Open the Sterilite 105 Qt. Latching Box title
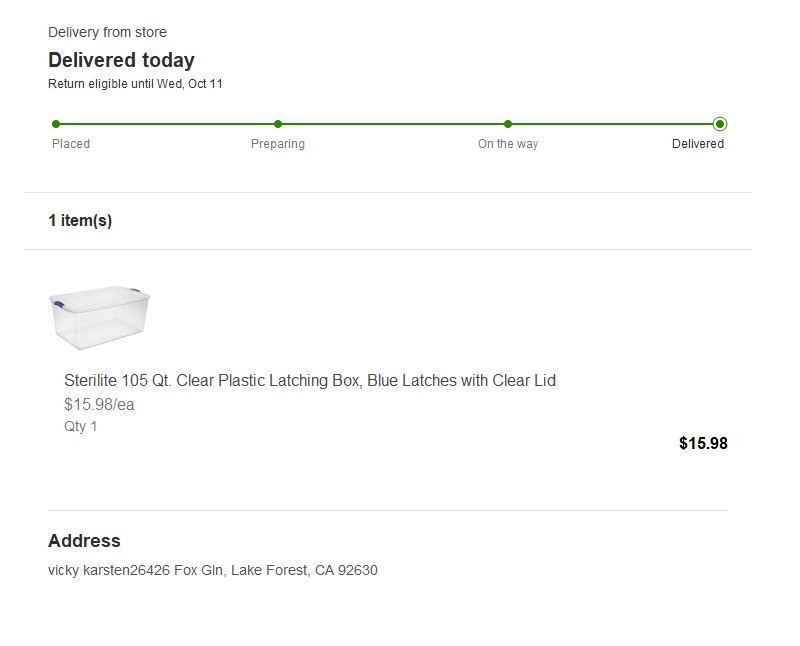Image resolution: width=800 pixels, height=646 pixels. (310, 381)
